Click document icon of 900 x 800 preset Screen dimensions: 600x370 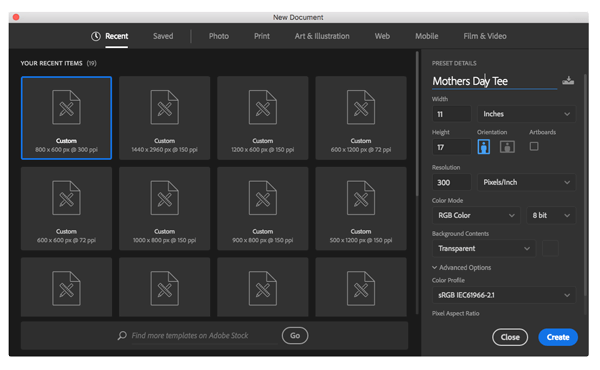tap(262, 198)
